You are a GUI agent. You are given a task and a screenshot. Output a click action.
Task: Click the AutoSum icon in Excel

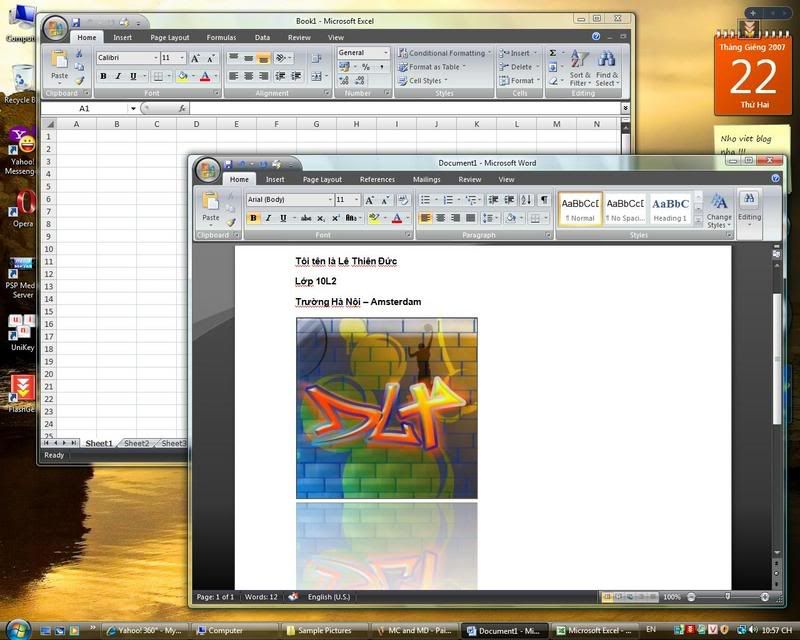click(x=553, y=53)
